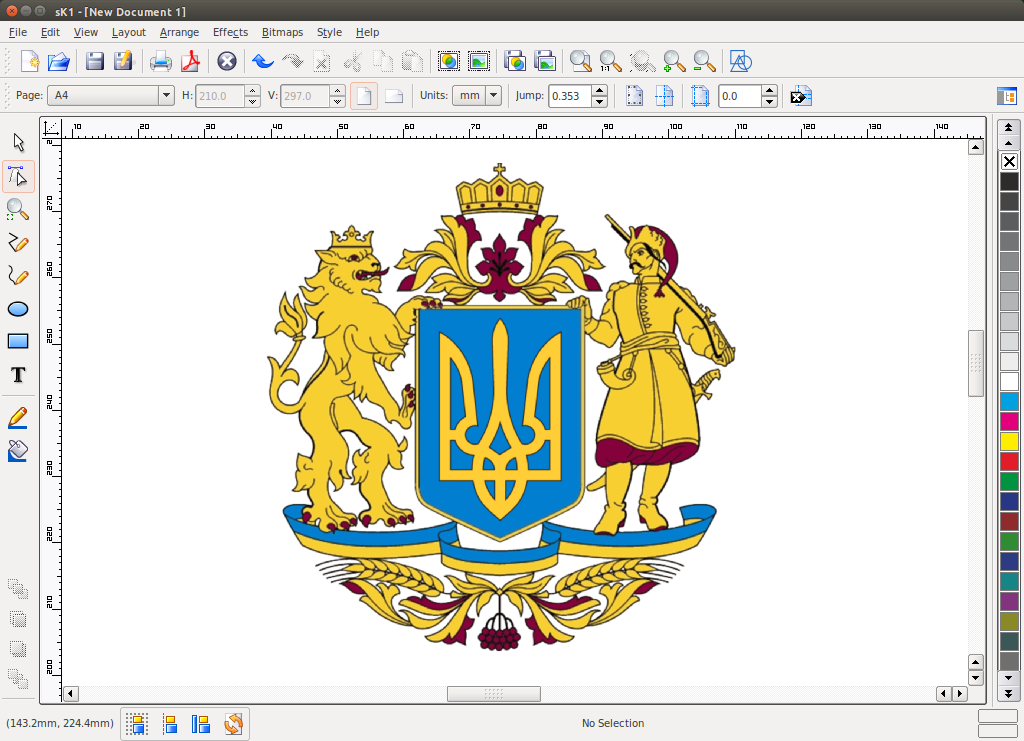Open the Arrange menu
Screen dimensions: 1024x741
(179, 32)
